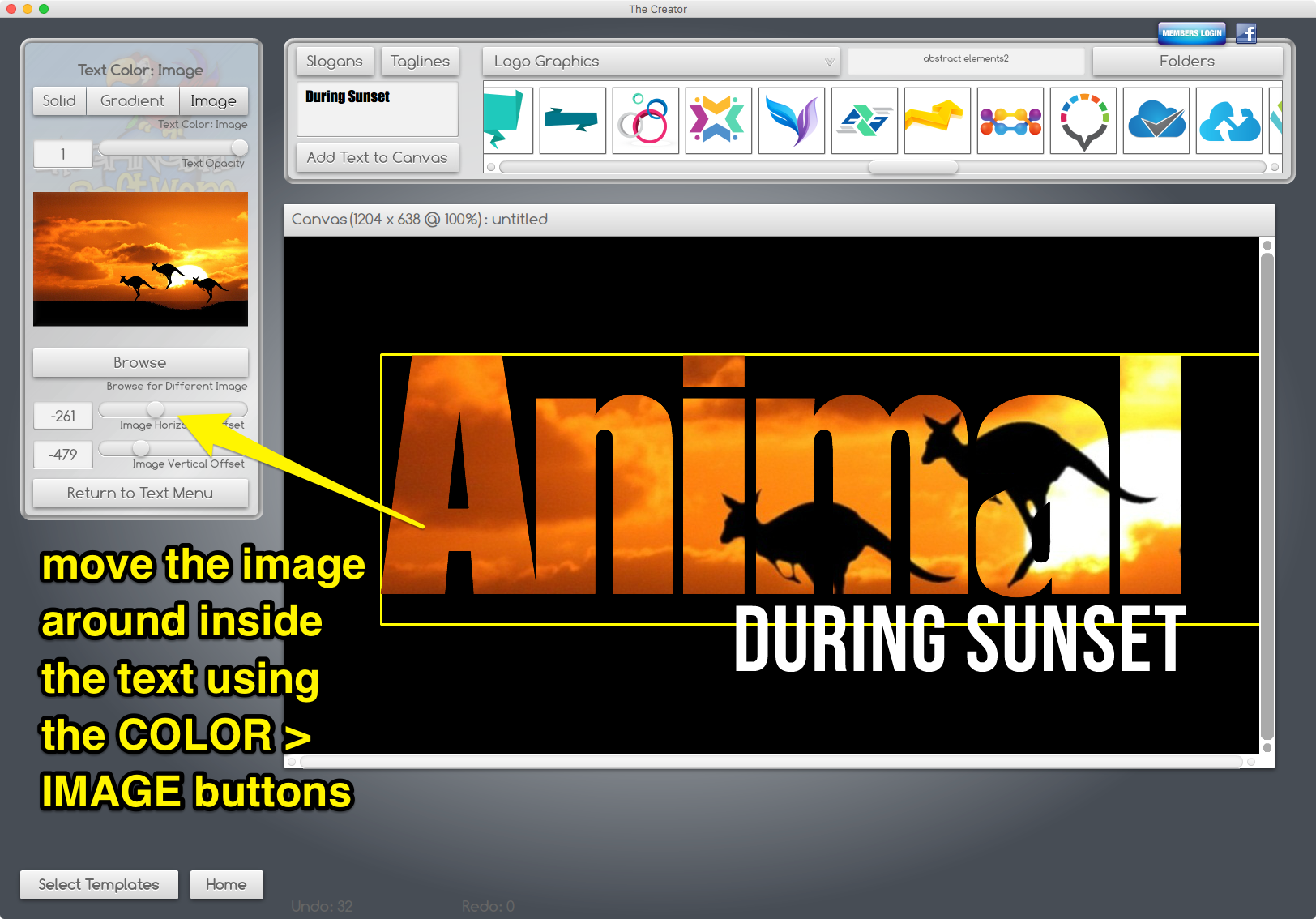Image resolution: width=1316 pixels, height=919 pixels.
Task: Select the multicolor connected dots logo graphic
Action: tap(1010, 121)
